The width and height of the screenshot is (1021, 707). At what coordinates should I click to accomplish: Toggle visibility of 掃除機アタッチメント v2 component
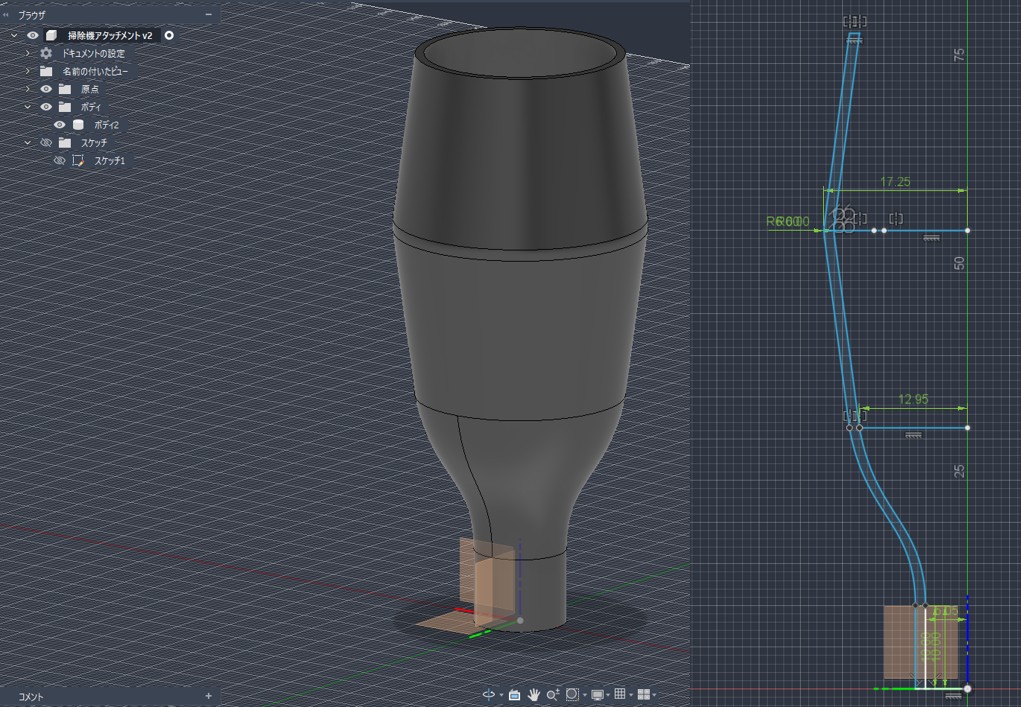(33, 35)
